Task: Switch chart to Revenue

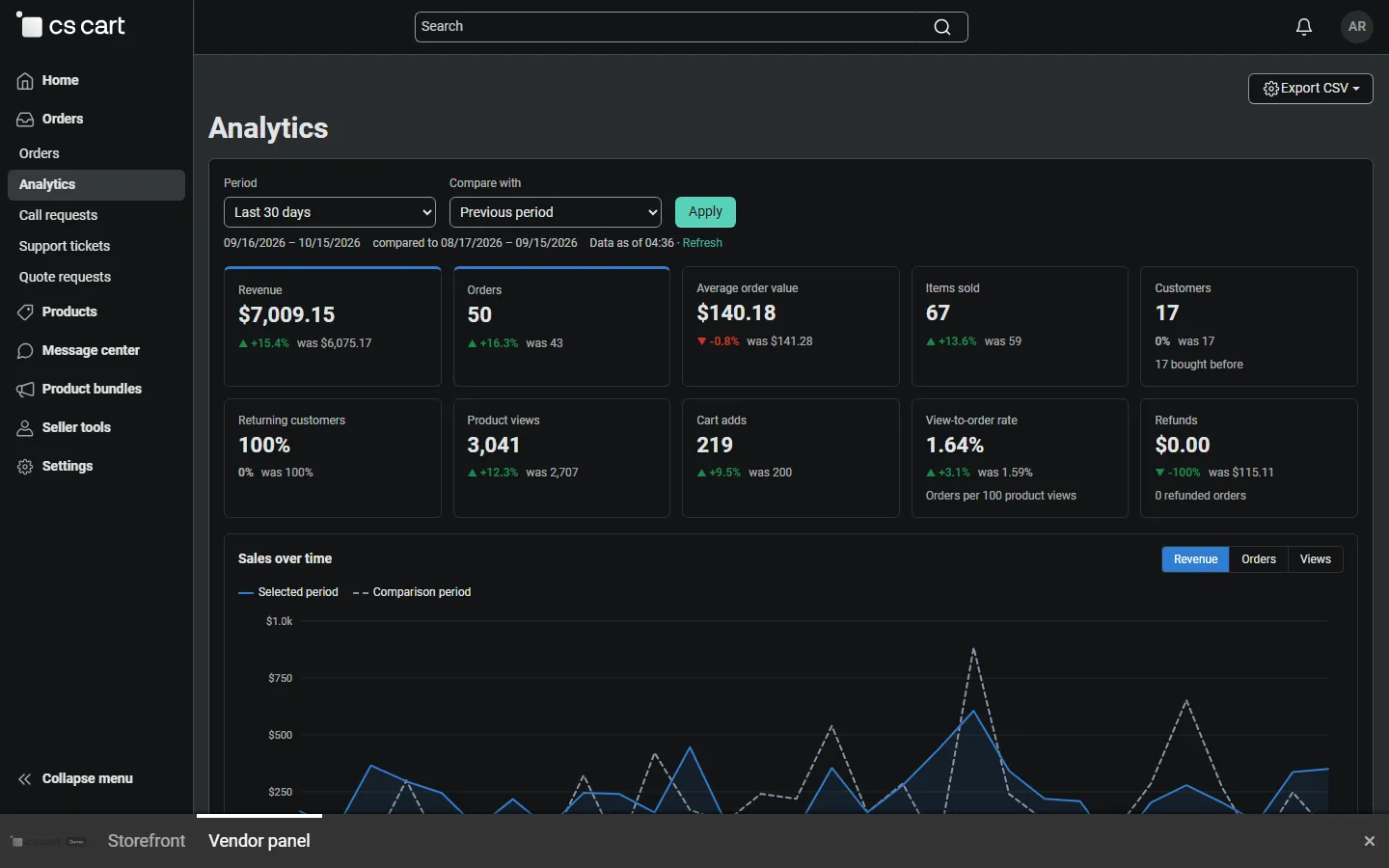Action: coord(1196,559)
